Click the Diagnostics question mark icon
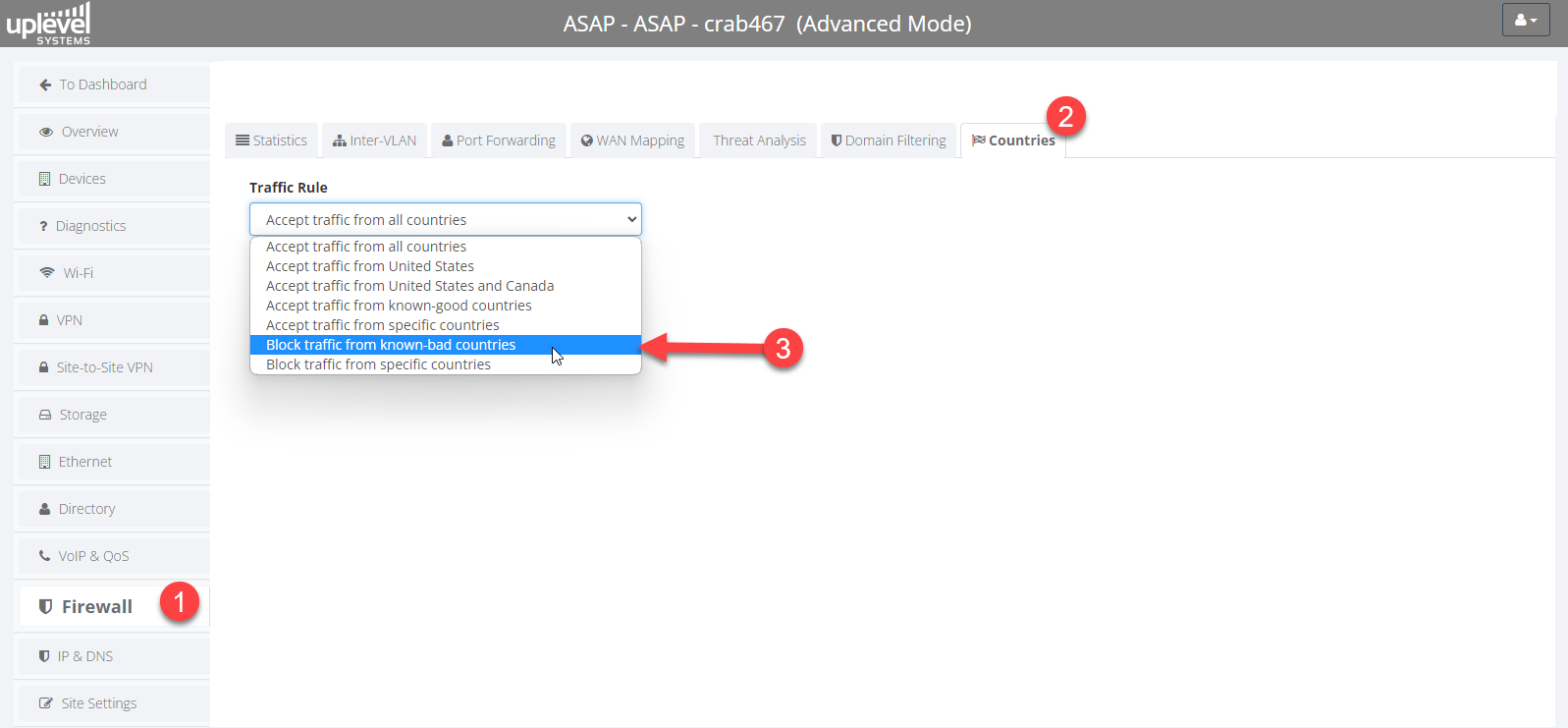1568x728 pixels. tap(43, 226)
